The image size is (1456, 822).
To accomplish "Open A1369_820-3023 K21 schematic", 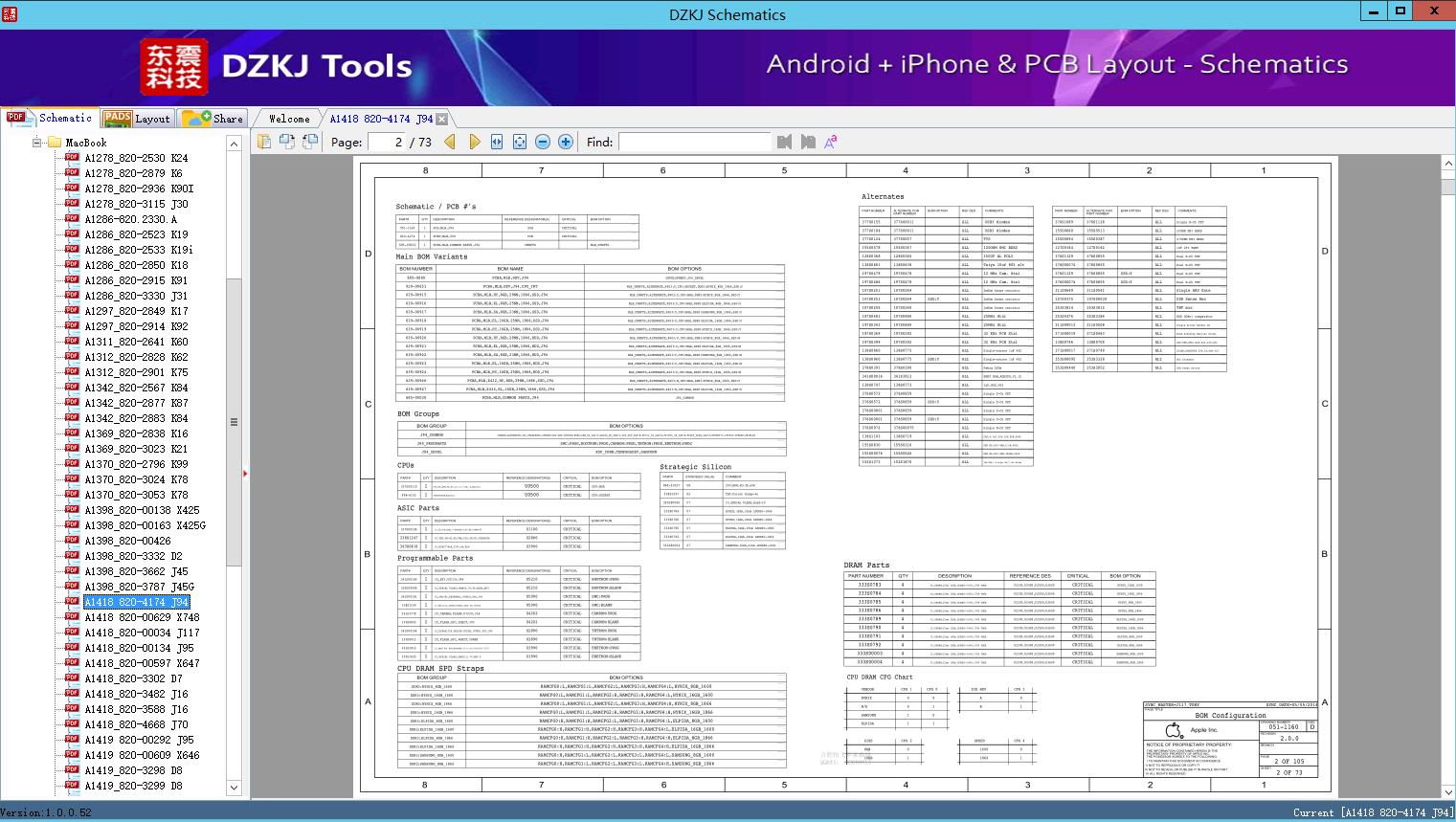I will point(136,449).
